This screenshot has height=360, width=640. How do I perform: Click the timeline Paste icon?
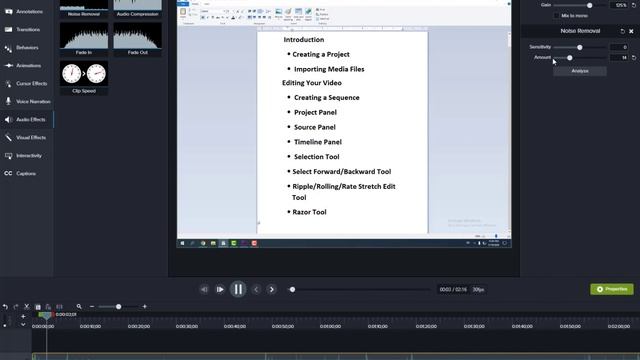[x=48, y=307]
